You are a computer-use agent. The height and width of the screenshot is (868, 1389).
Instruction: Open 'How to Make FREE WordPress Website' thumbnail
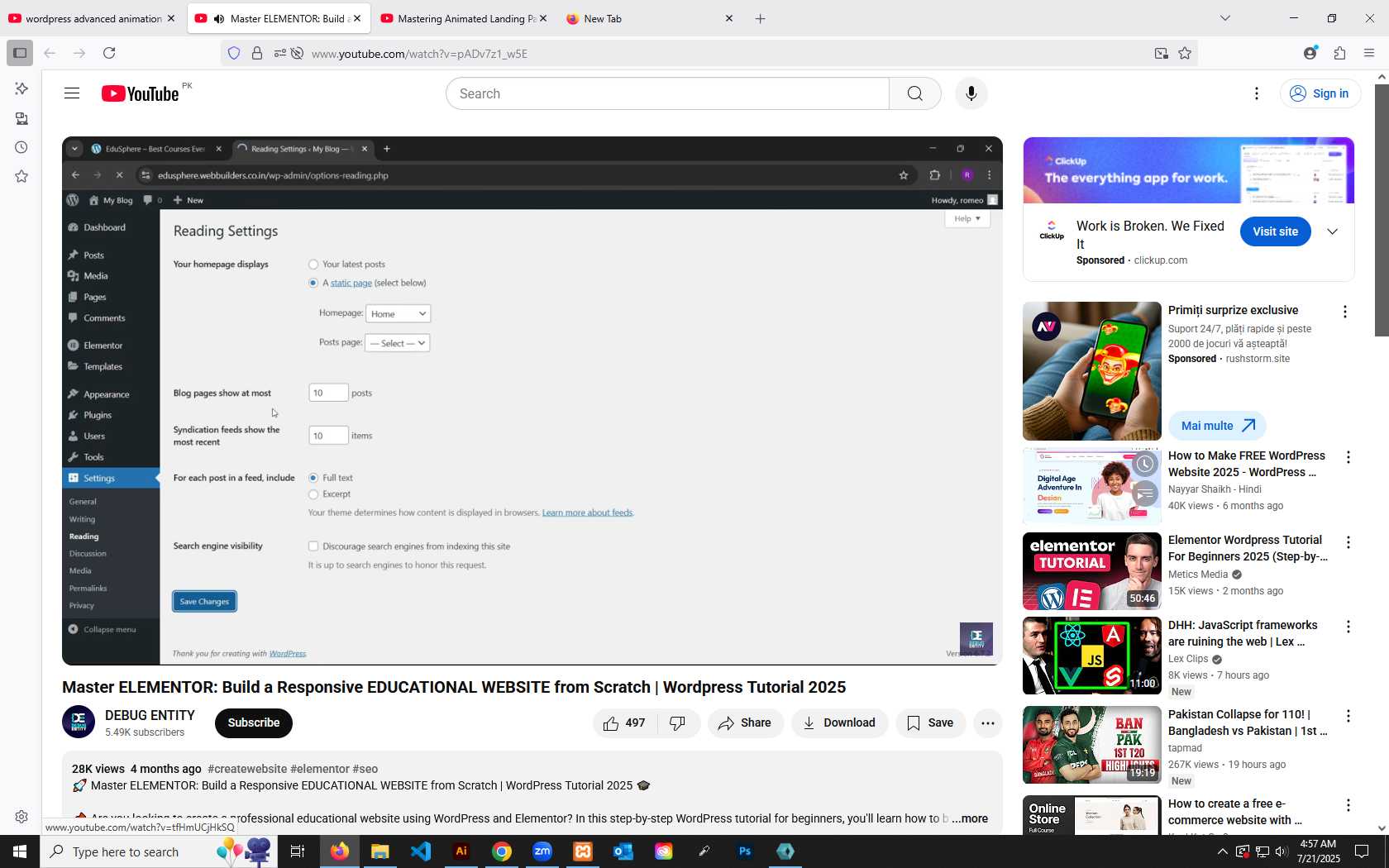(1091, 486)
